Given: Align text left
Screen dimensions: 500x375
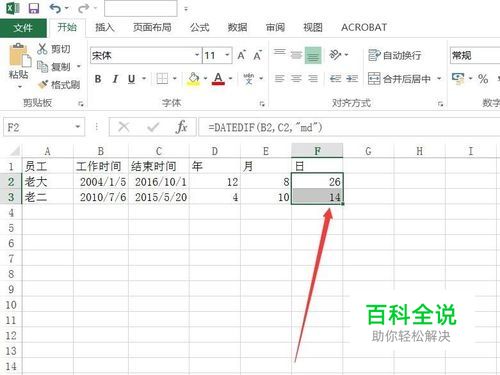Looking at the screenshot, I should click(280, 79).
